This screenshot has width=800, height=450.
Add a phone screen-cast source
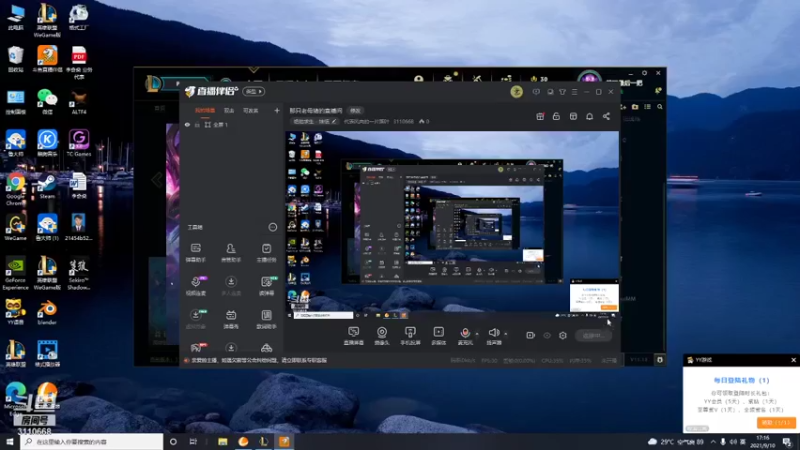[x=410, y=336]
